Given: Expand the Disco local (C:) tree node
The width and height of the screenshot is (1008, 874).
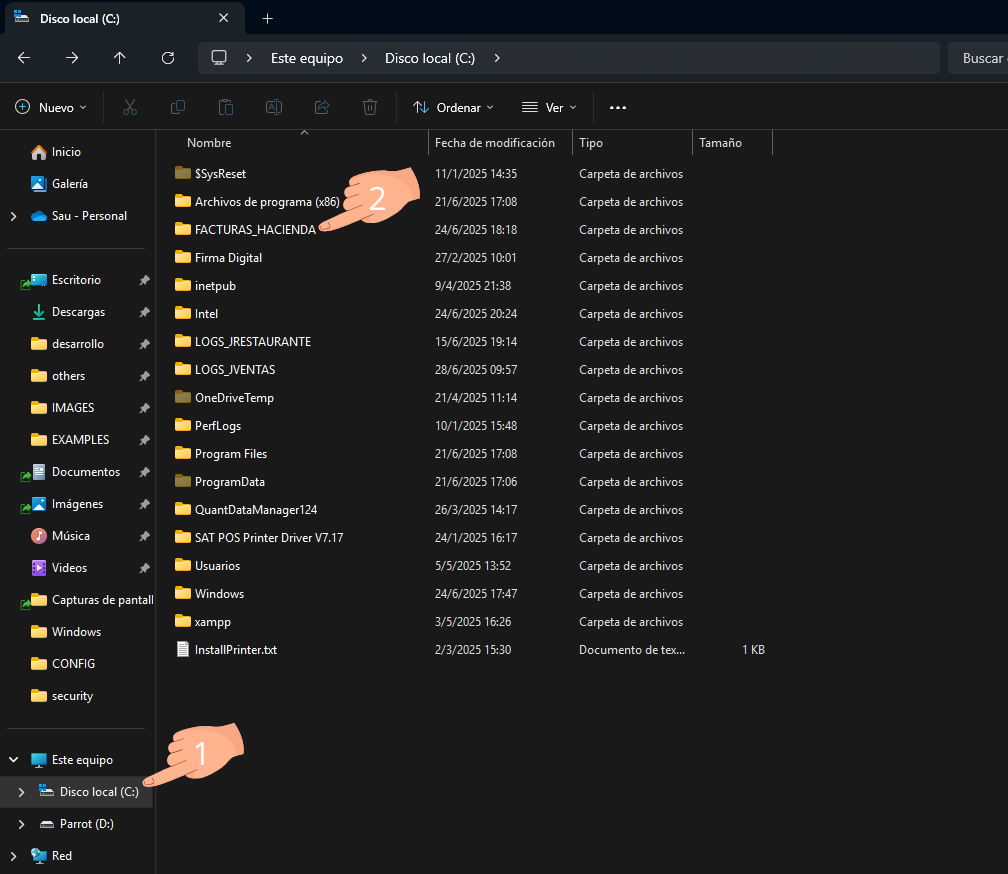Looking at the screenshot, I should pos(21,792).
